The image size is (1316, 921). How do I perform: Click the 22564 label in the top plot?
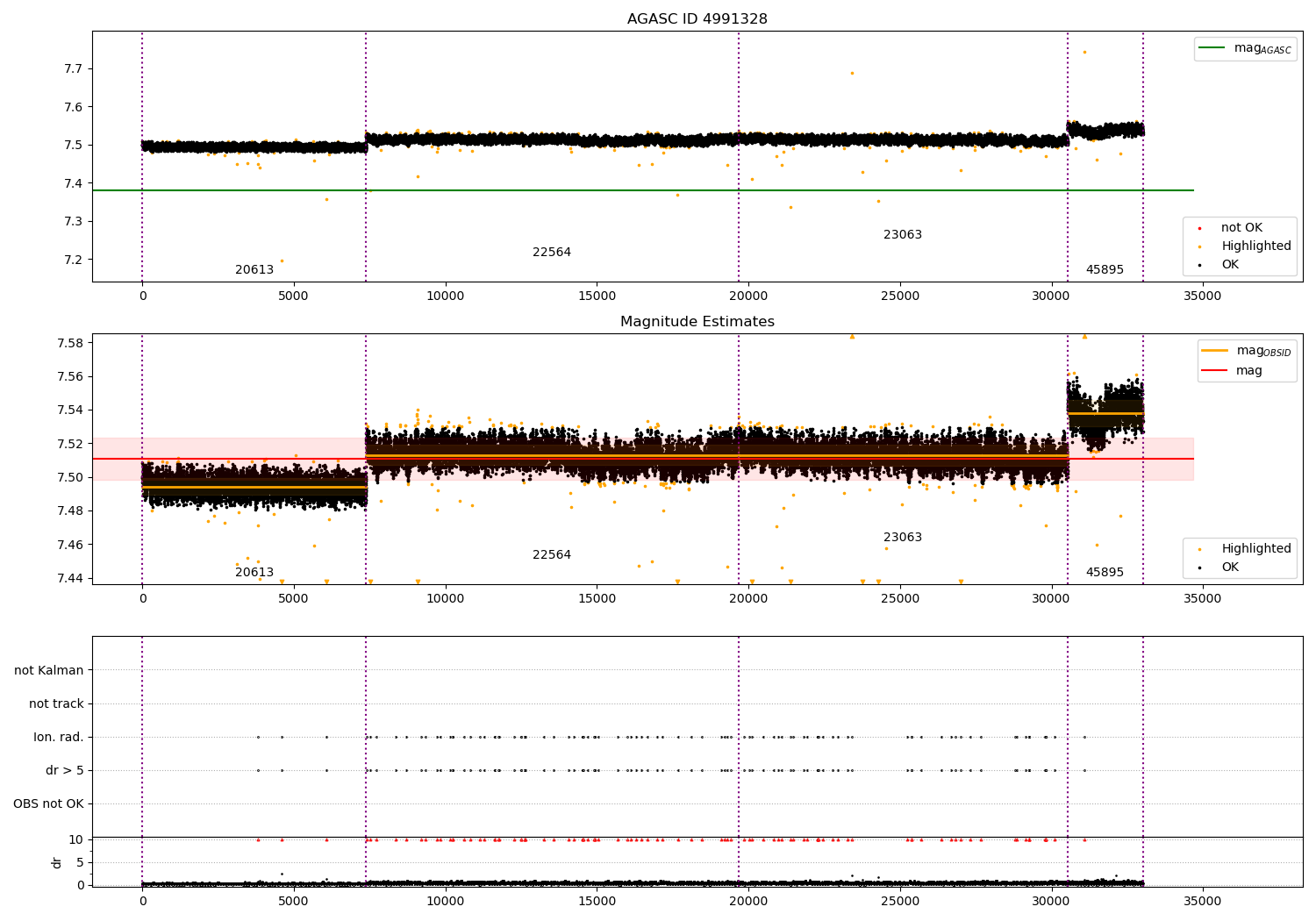point(552,253)
